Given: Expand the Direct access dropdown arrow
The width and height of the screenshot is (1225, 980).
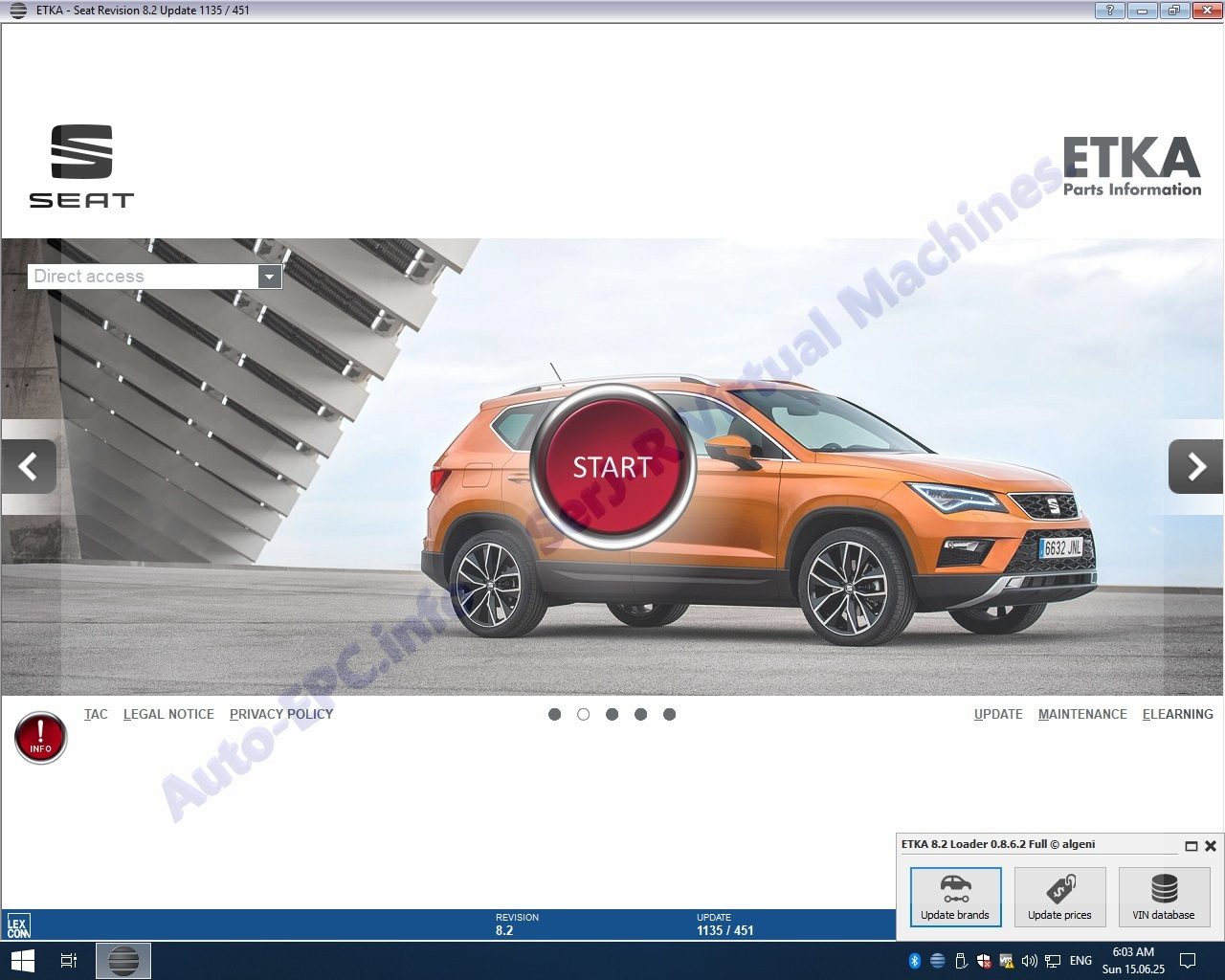Looking at the screenshot, I should point(270,277).
